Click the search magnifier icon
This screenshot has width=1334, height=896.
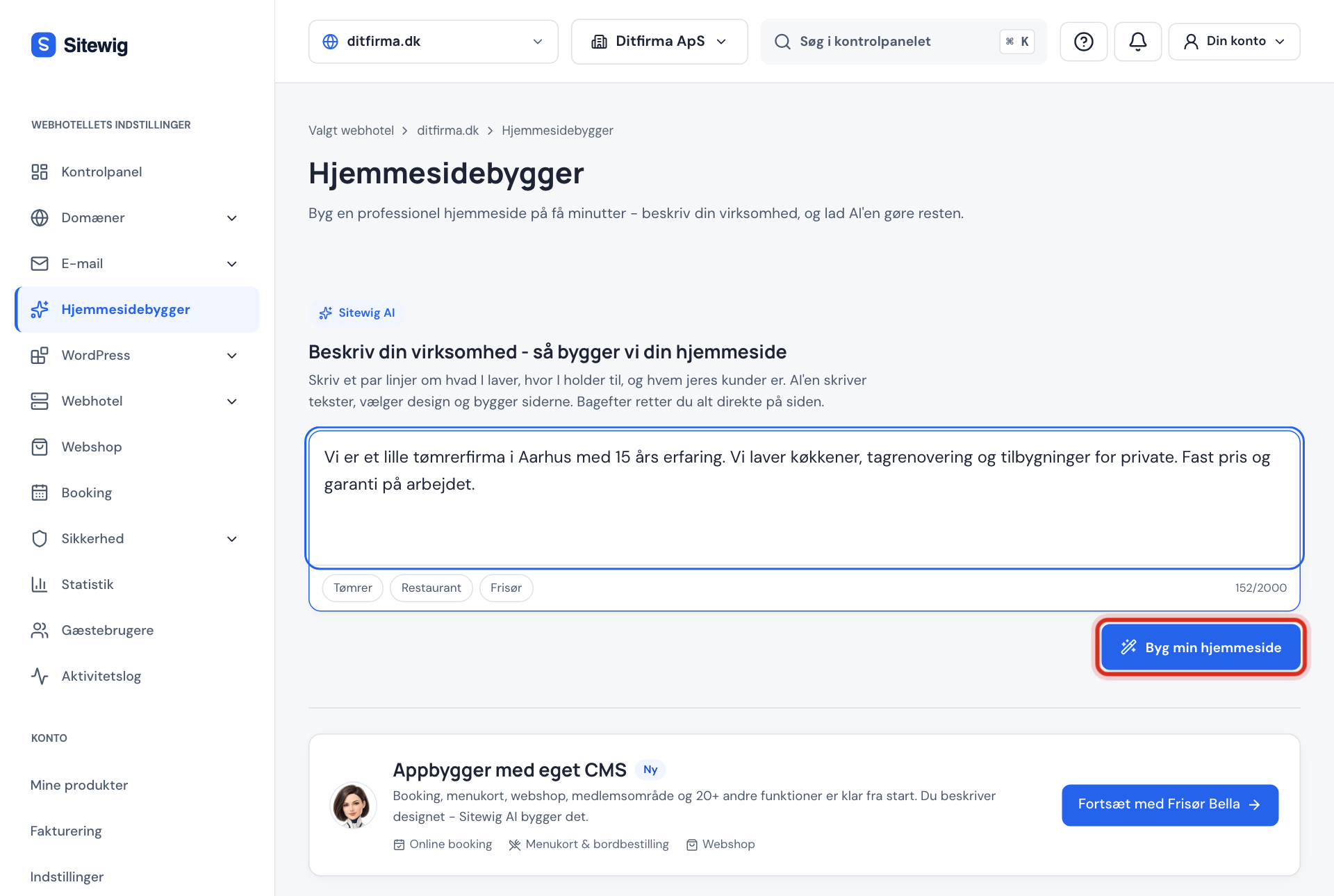pyautogui.click(x=782, y=42)
